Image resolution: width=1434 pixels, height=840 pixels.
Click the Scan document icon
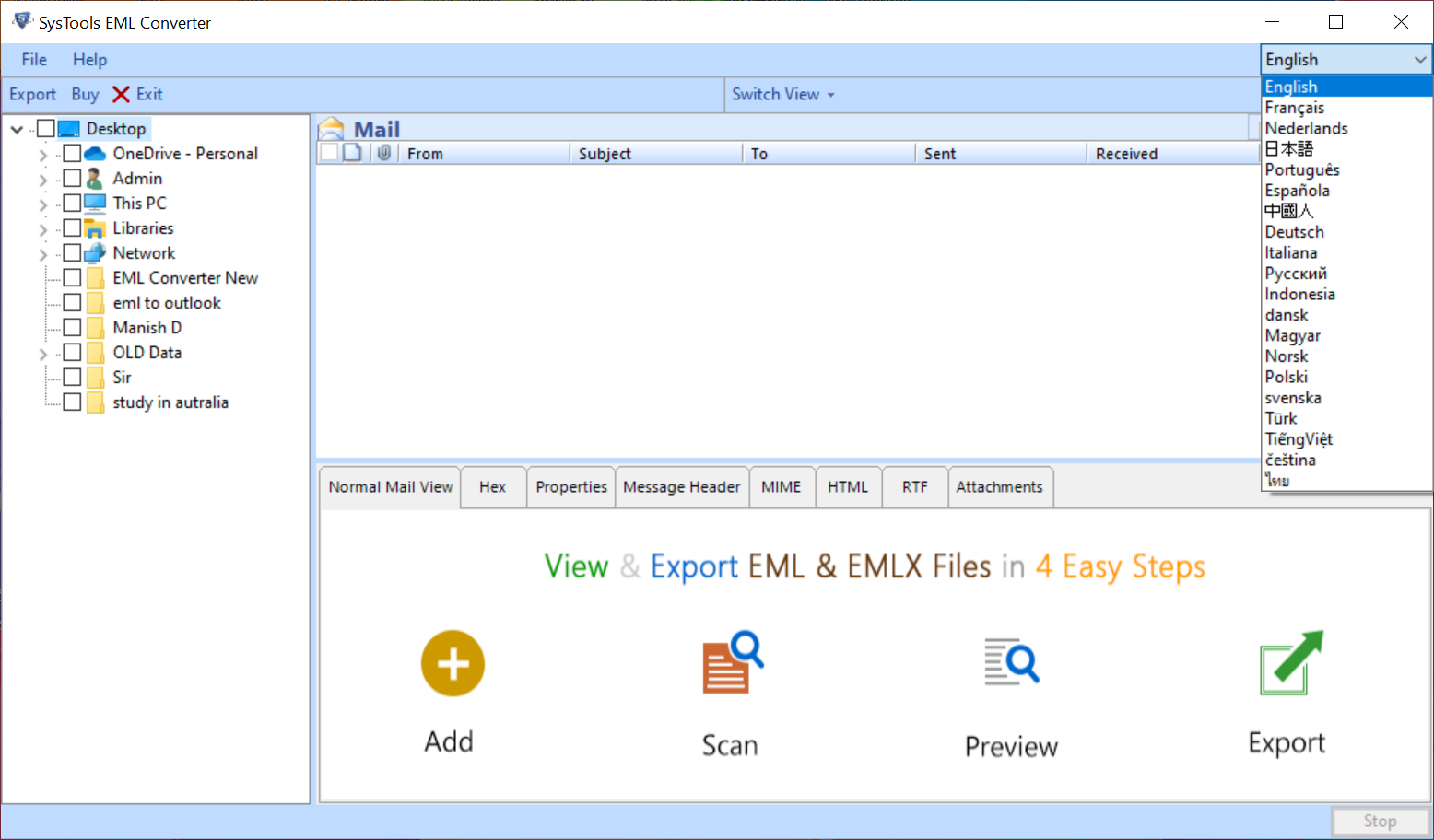point(733,662)
